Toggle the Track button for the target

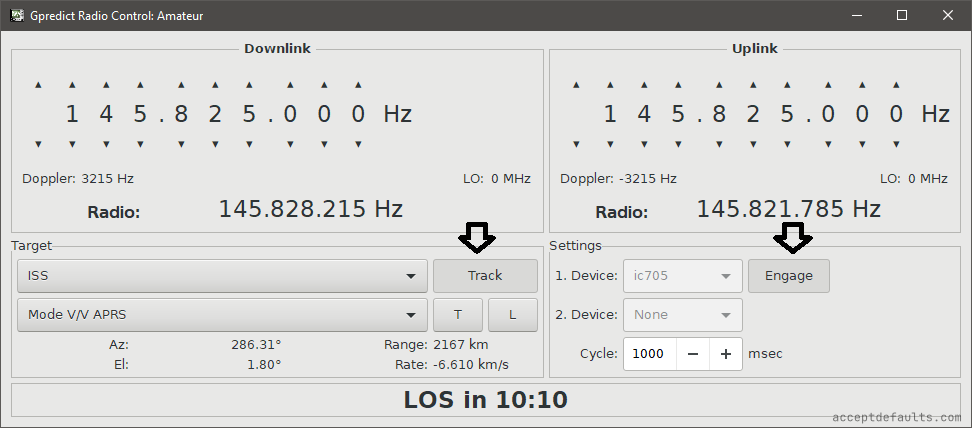[x=485, y=275]
